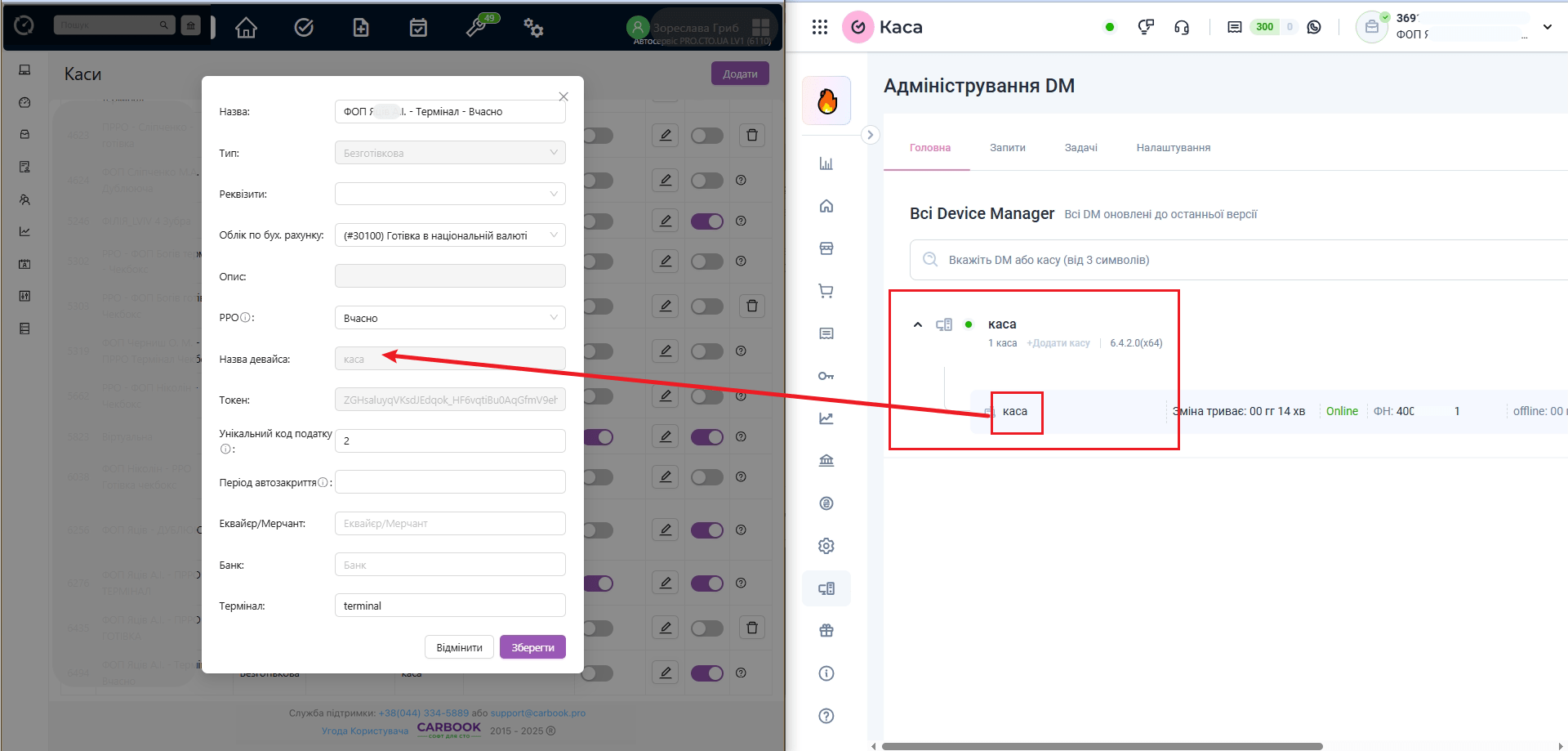Click the shopping cart sidebar icon

[826, 291]
